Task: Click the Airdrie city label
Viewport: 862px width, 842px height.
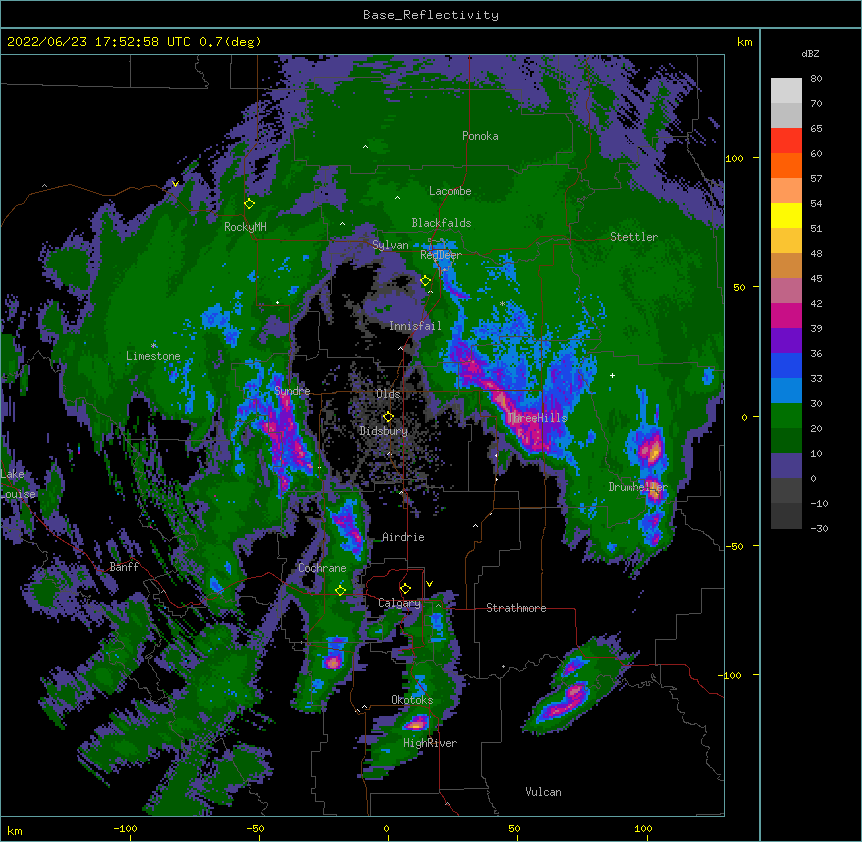Action: click(403, 537)
